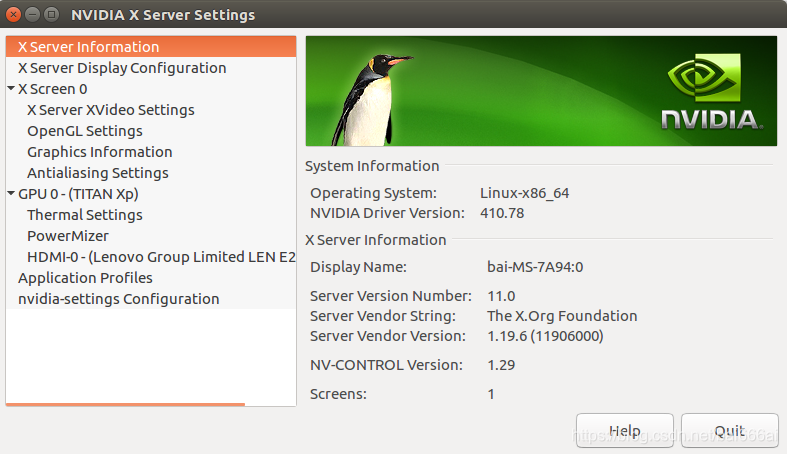Click the 'X Server Information' heading in right pane
This screenshot has height=454, width=787.
coord(375,240)
